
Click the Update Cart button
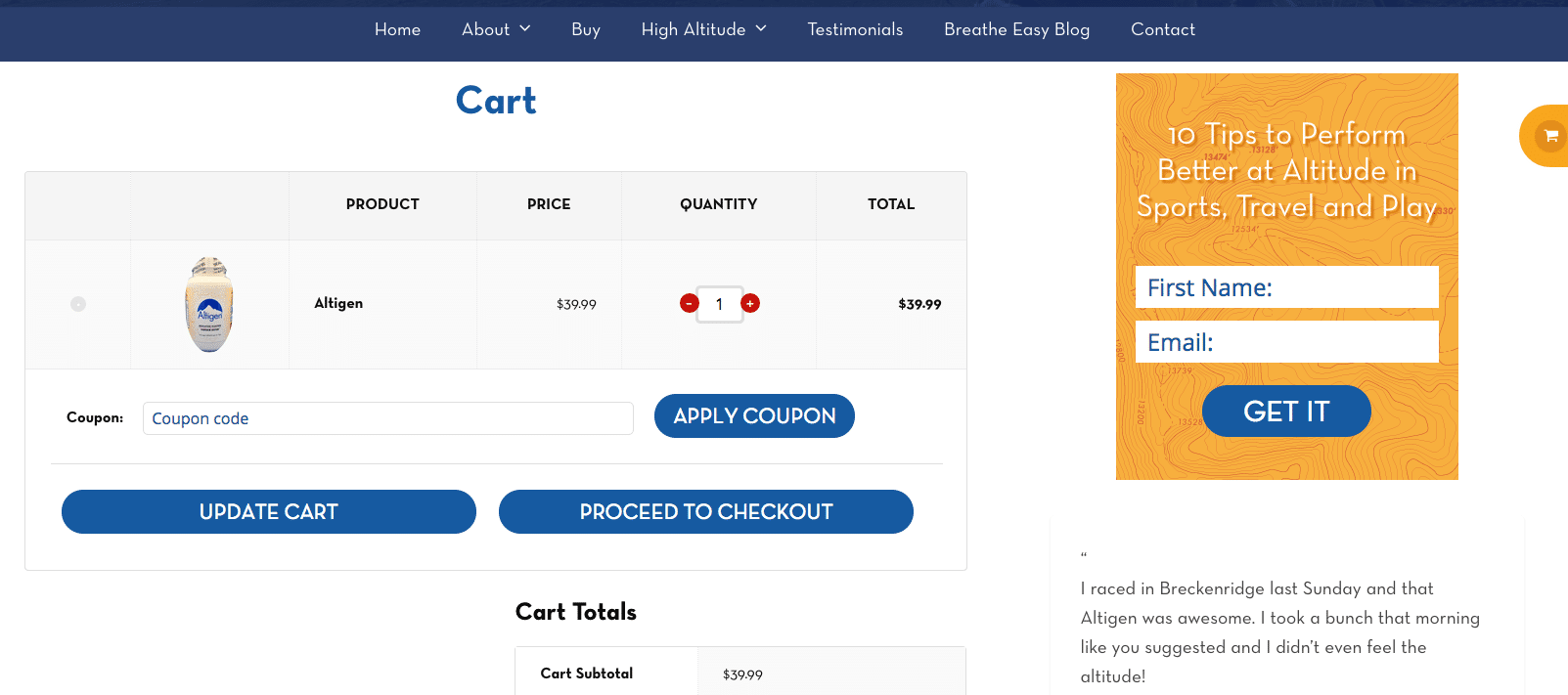269,512
